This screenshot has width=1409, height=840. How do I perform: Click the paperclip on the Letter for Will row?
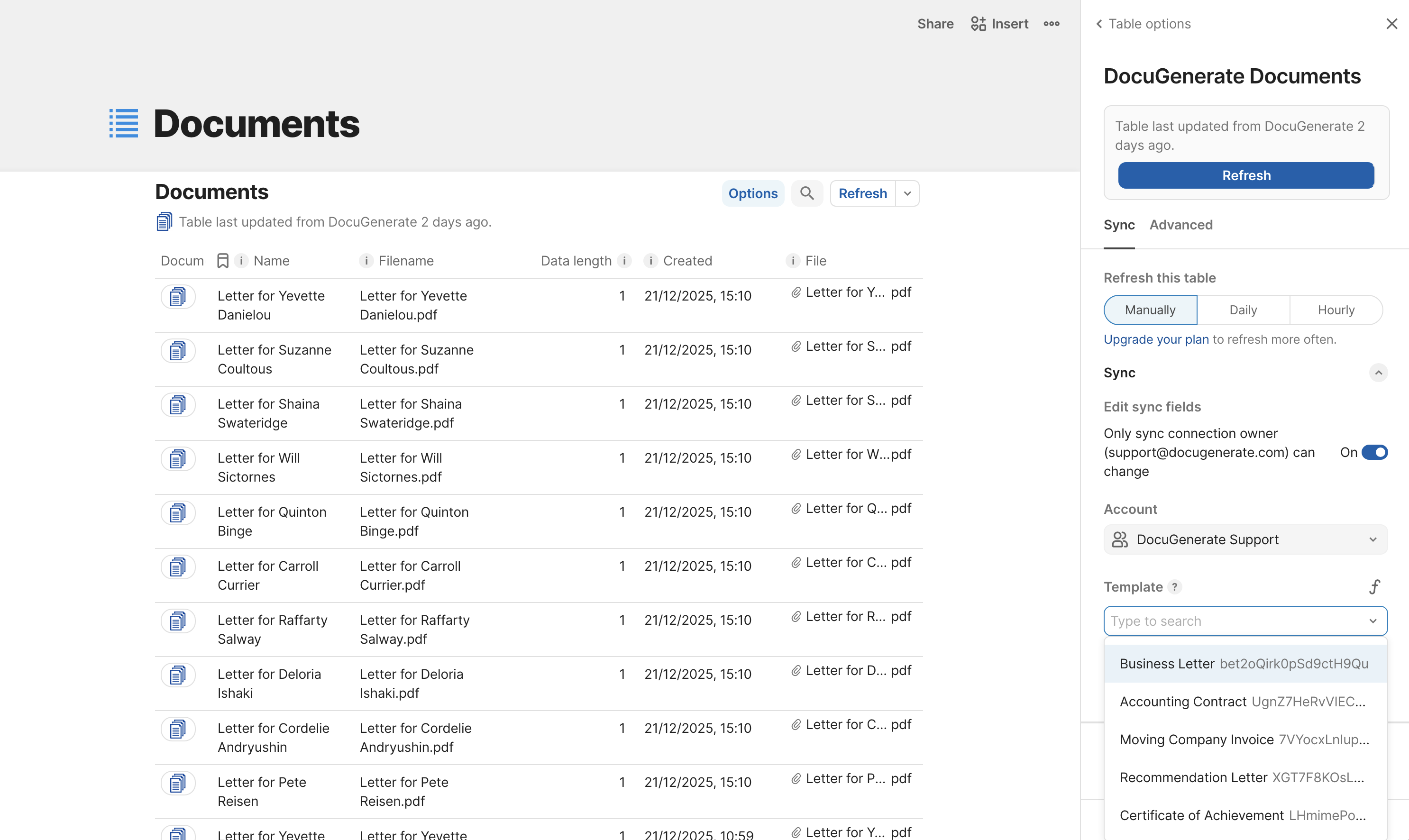click(x=796, y=454)
